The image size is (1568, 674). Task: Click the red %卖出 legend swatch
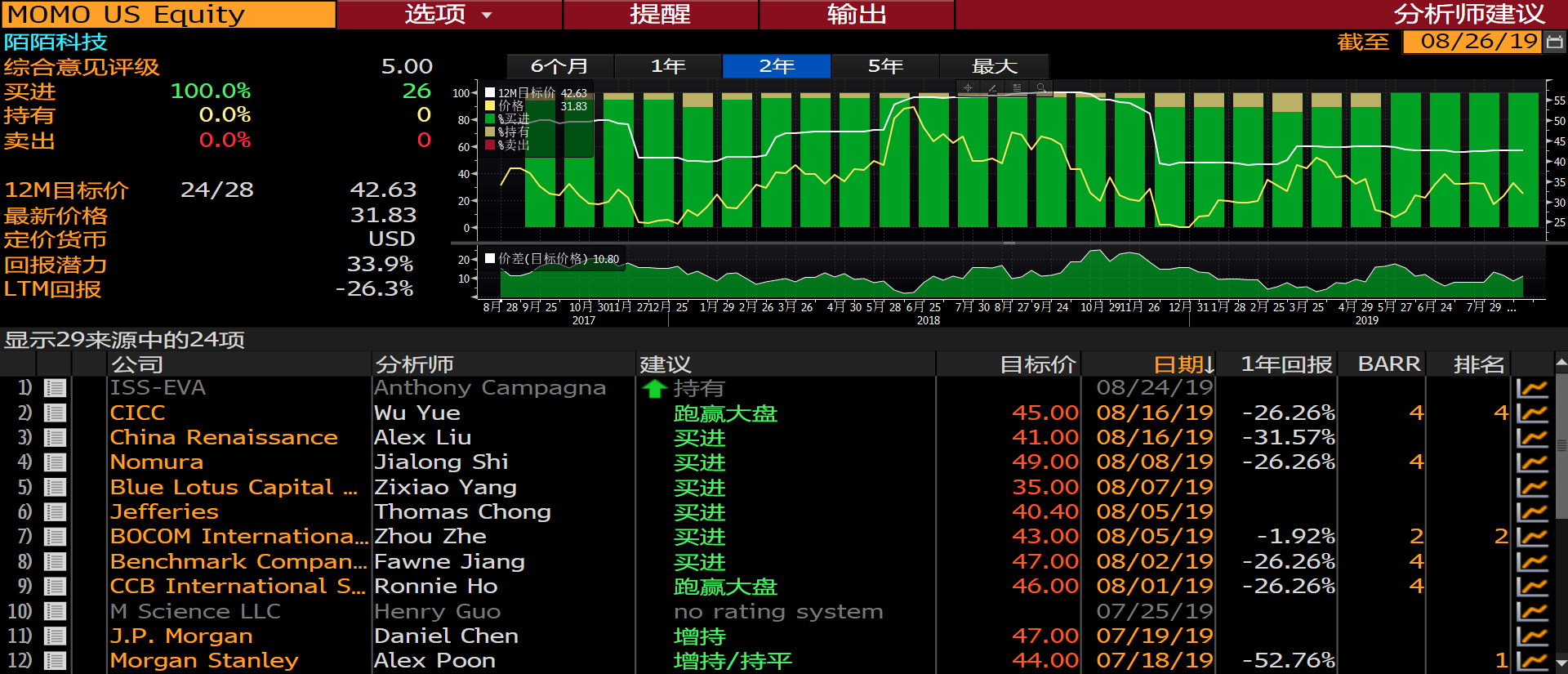click(x=490, y=145)
